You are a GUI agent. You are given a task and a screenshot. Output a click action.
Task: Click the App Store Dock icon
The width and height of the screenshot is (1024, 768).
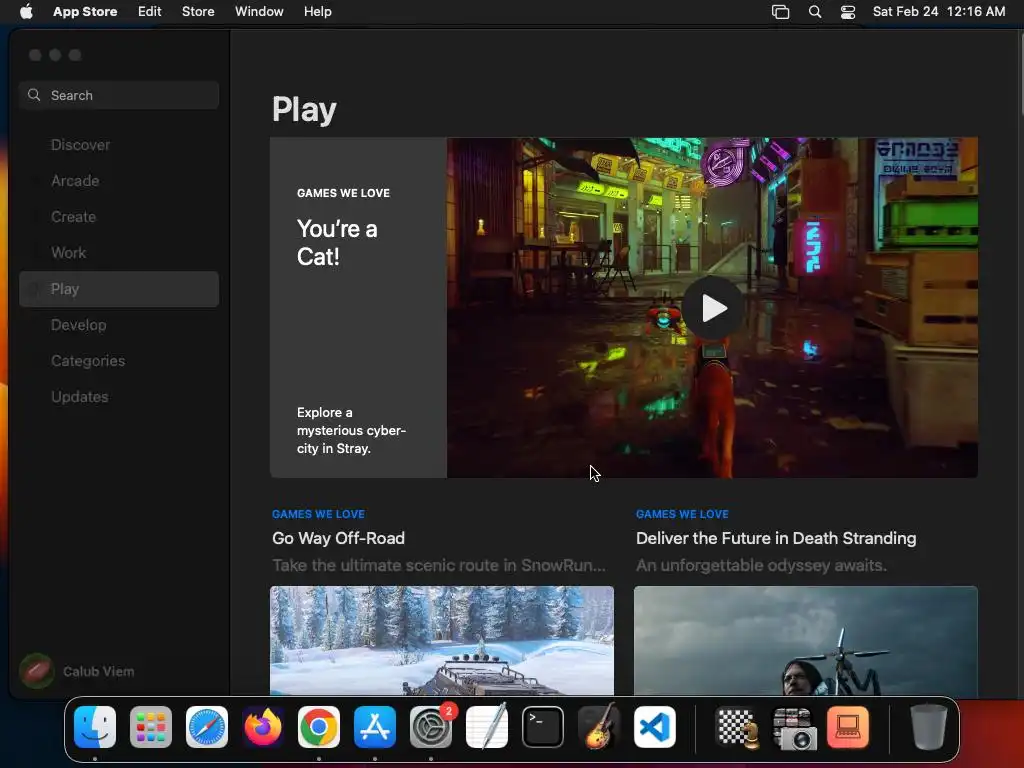[375, 727]
